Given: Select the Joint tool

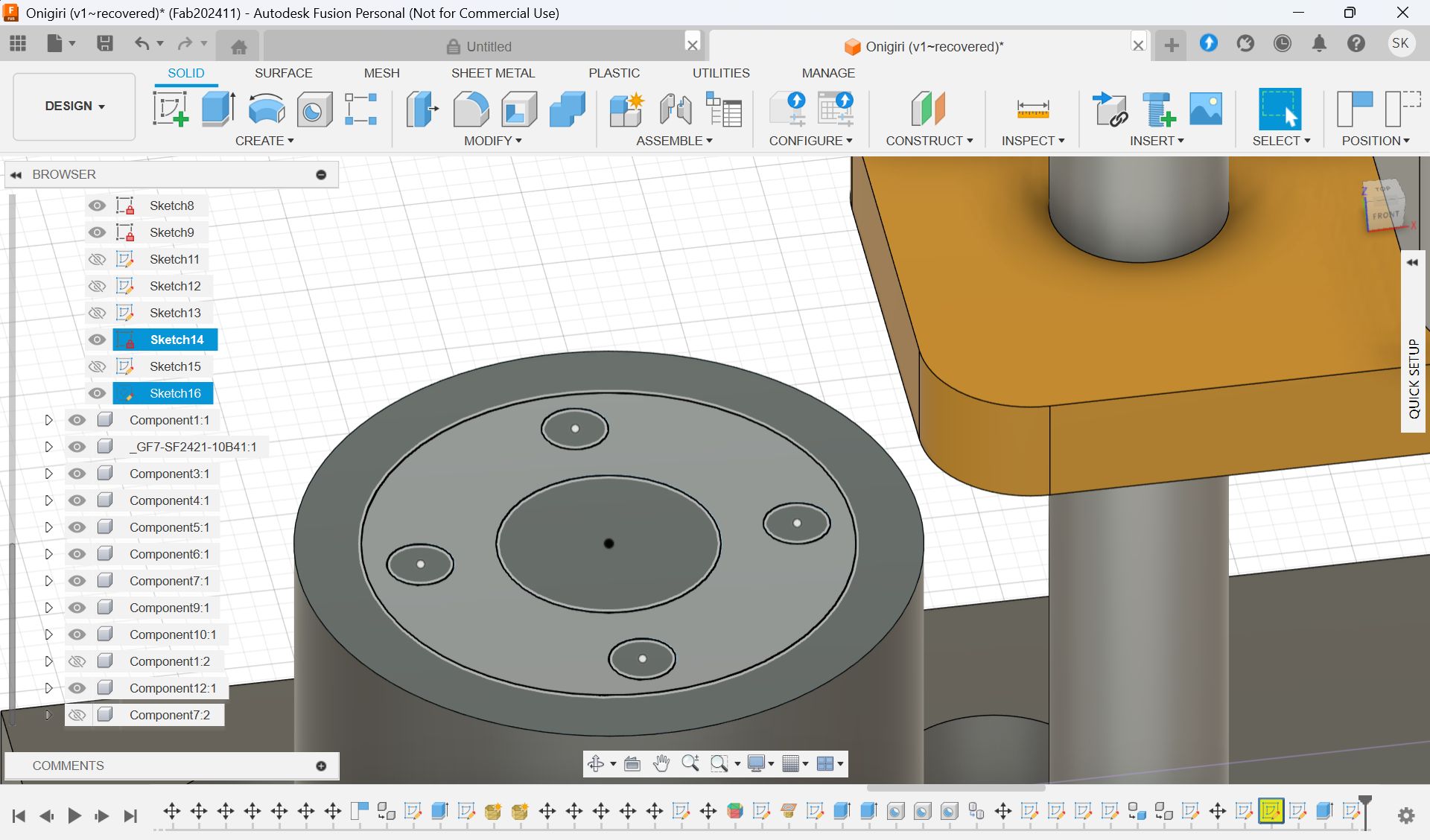Looking at the screenshot, I should click(x=676, y=109).
